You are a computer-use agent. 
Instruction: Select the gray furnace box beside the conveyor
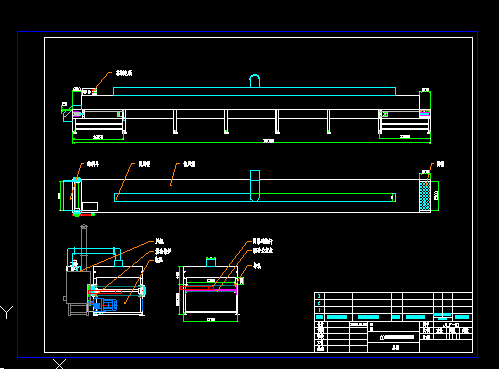point(78,287)
